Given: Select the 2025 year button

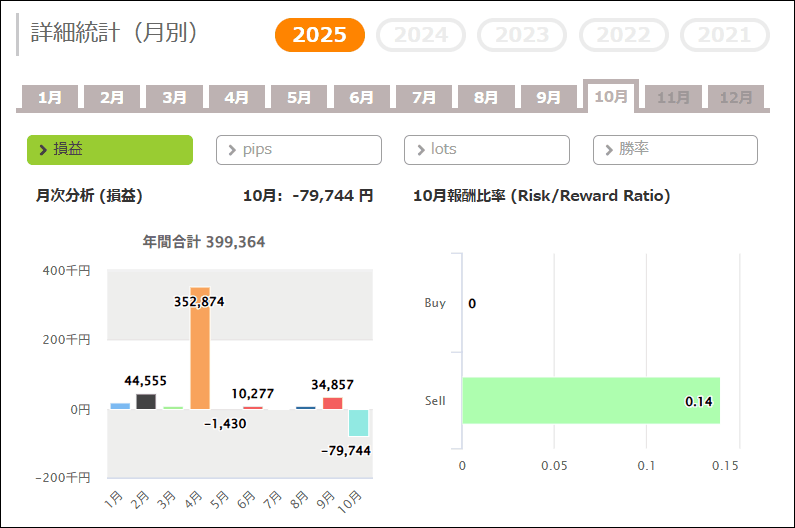Looking at the screenshot, I should pyautogui.click(x=320, y=36).
